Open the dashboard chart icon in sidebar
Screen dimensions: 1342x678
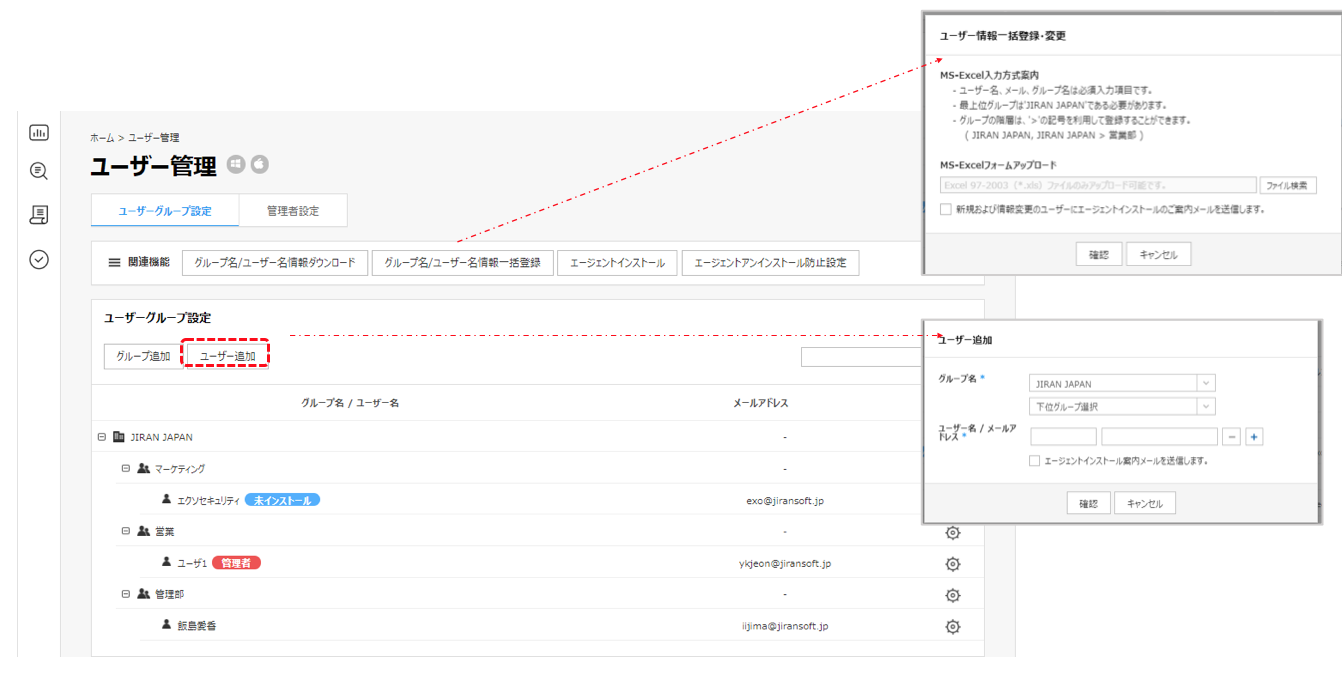click(39, 132)
